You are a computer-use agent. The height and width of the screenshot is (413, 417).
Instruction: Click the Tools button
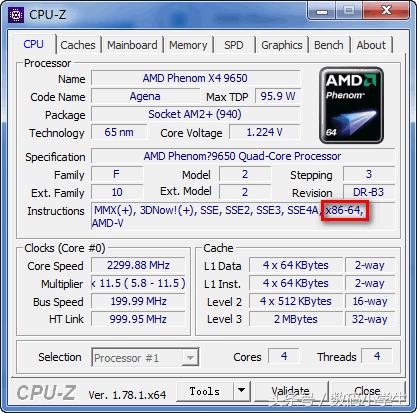[205, 391]
